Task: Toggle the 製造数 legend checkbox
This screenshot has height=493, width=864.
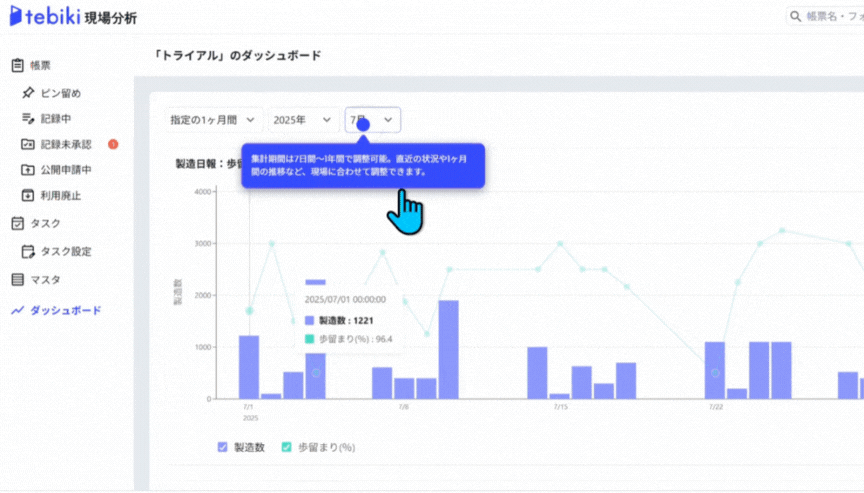Action: [x=222, y=447]
